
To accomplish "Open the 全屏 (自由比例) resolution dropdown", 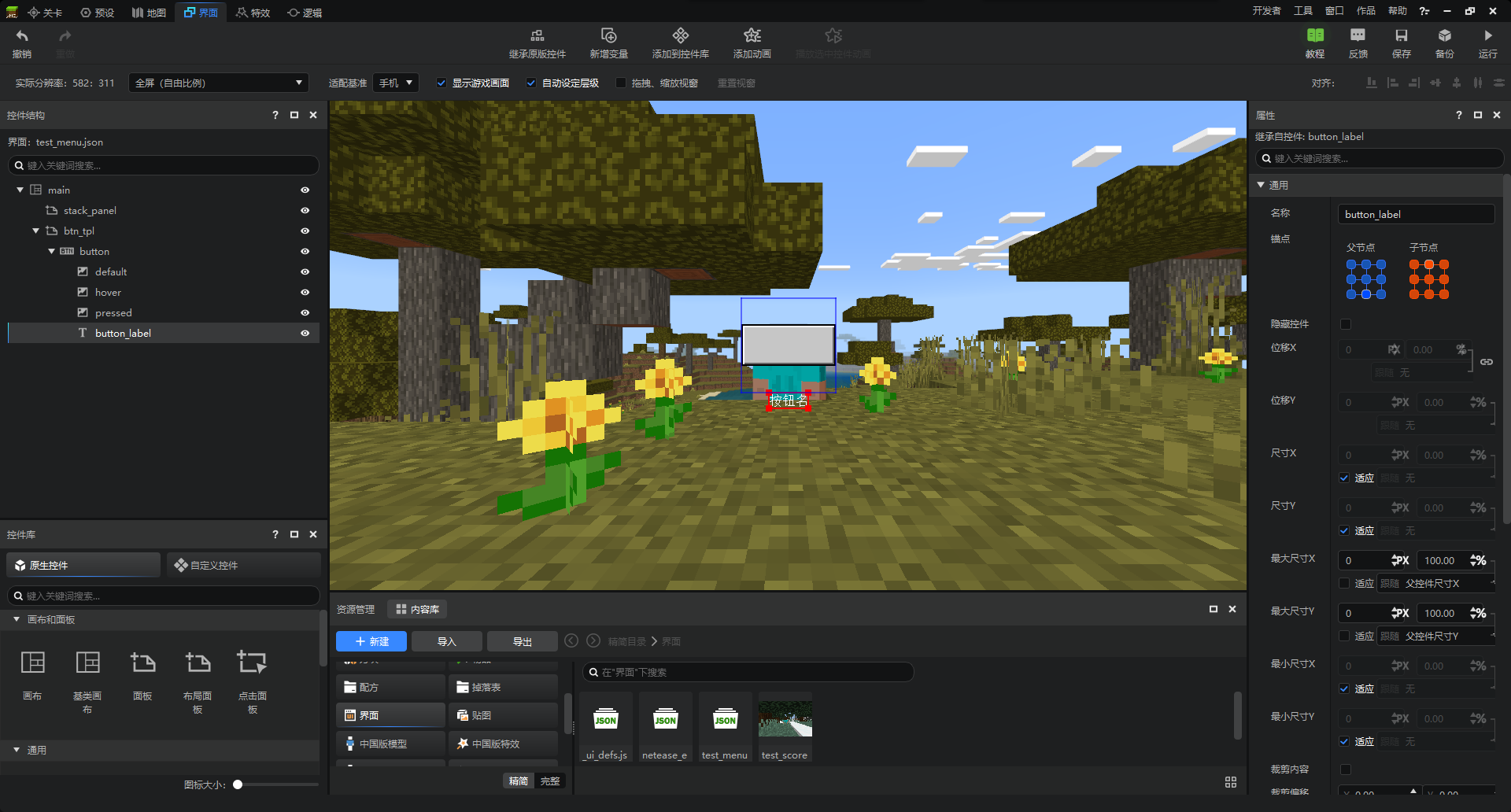I will tap(219, 83).
